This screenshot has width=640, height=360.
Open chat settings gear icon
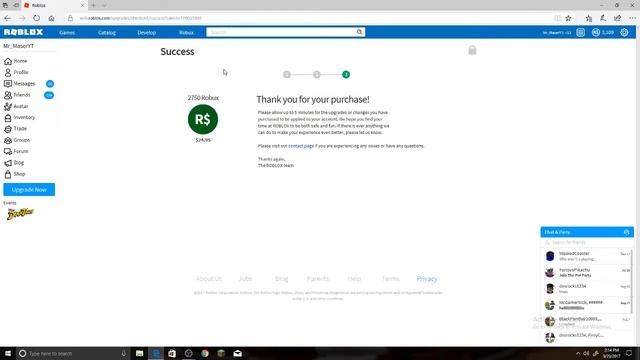(x=627, y=232)
